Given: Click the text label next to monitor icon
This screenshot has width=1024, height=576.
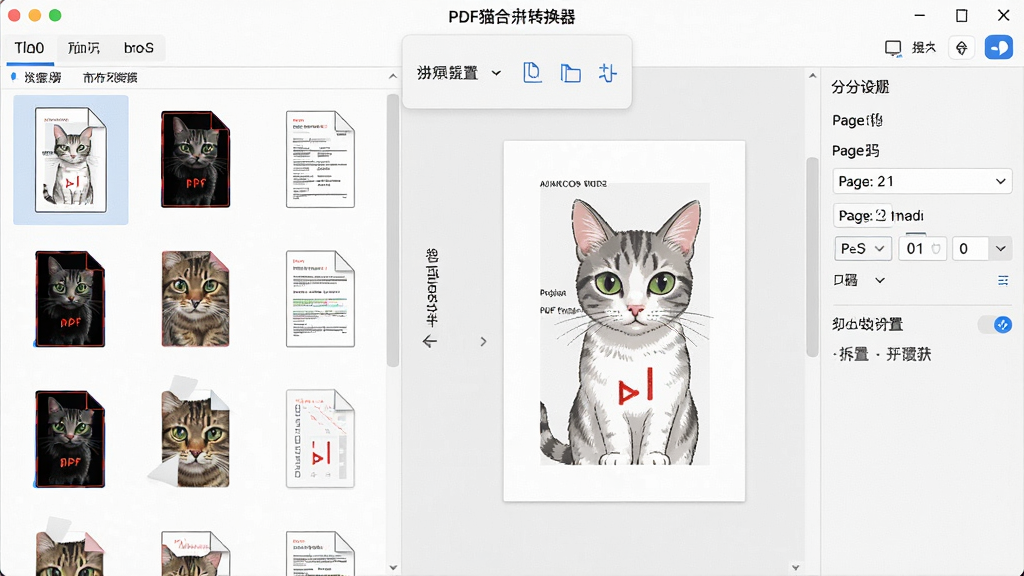Looking at the screenshot, I should coord(923,48).
